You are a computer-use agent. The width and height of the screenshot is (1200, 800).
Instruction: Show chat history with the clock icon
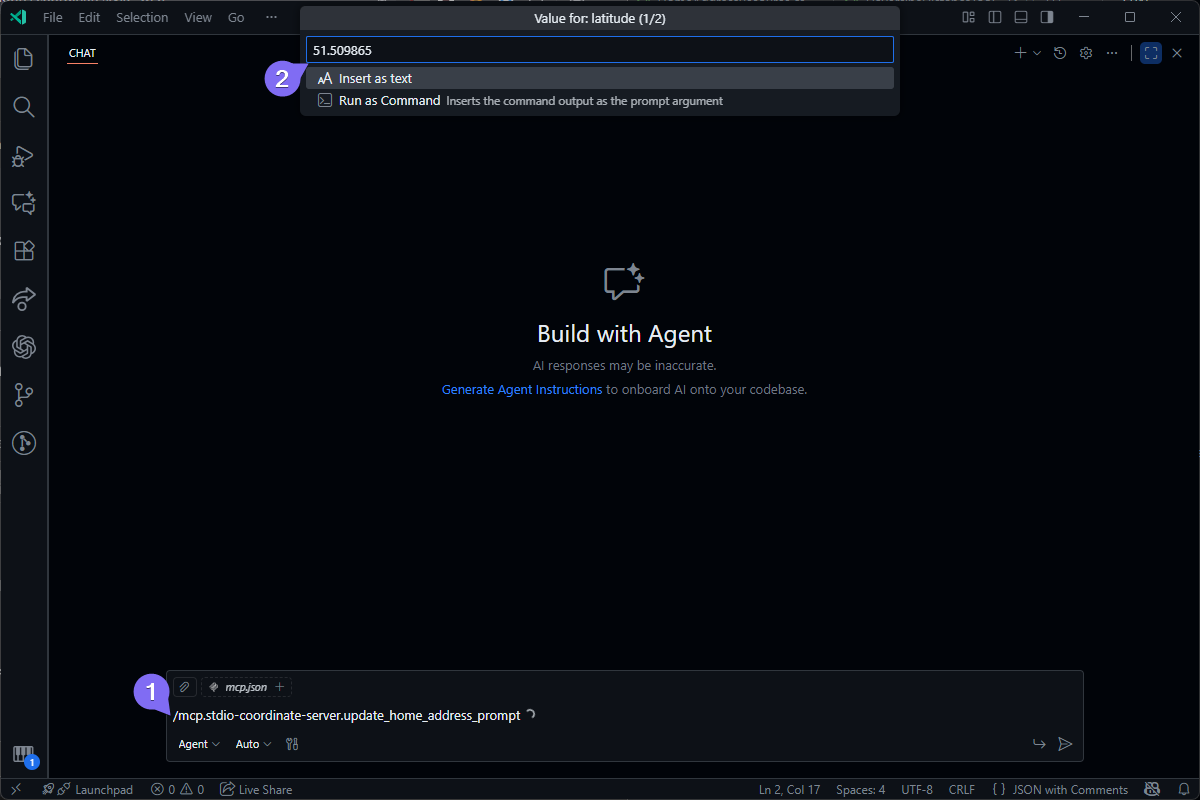click(x=1060, y=53)
